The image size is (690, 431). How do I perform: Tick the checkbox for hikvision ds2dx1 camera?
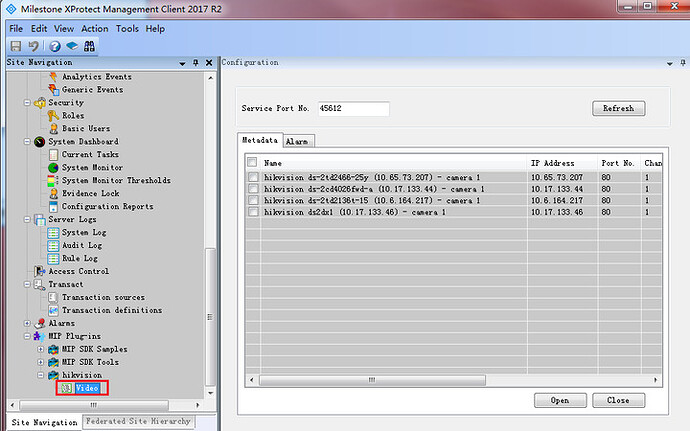point(254,212)
